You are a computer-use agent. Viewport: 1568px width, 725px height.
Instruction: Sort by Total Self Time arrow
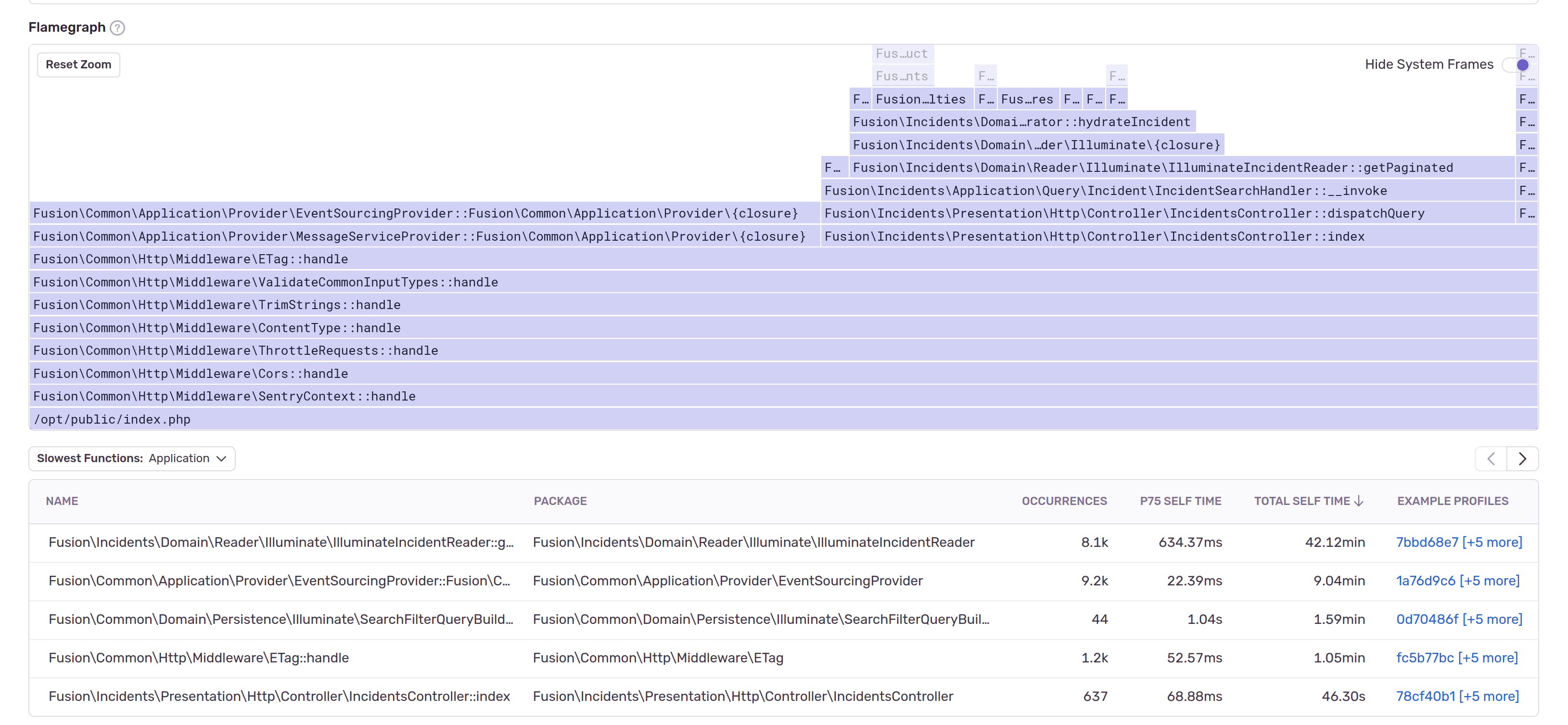click(x=1359, y=501)
